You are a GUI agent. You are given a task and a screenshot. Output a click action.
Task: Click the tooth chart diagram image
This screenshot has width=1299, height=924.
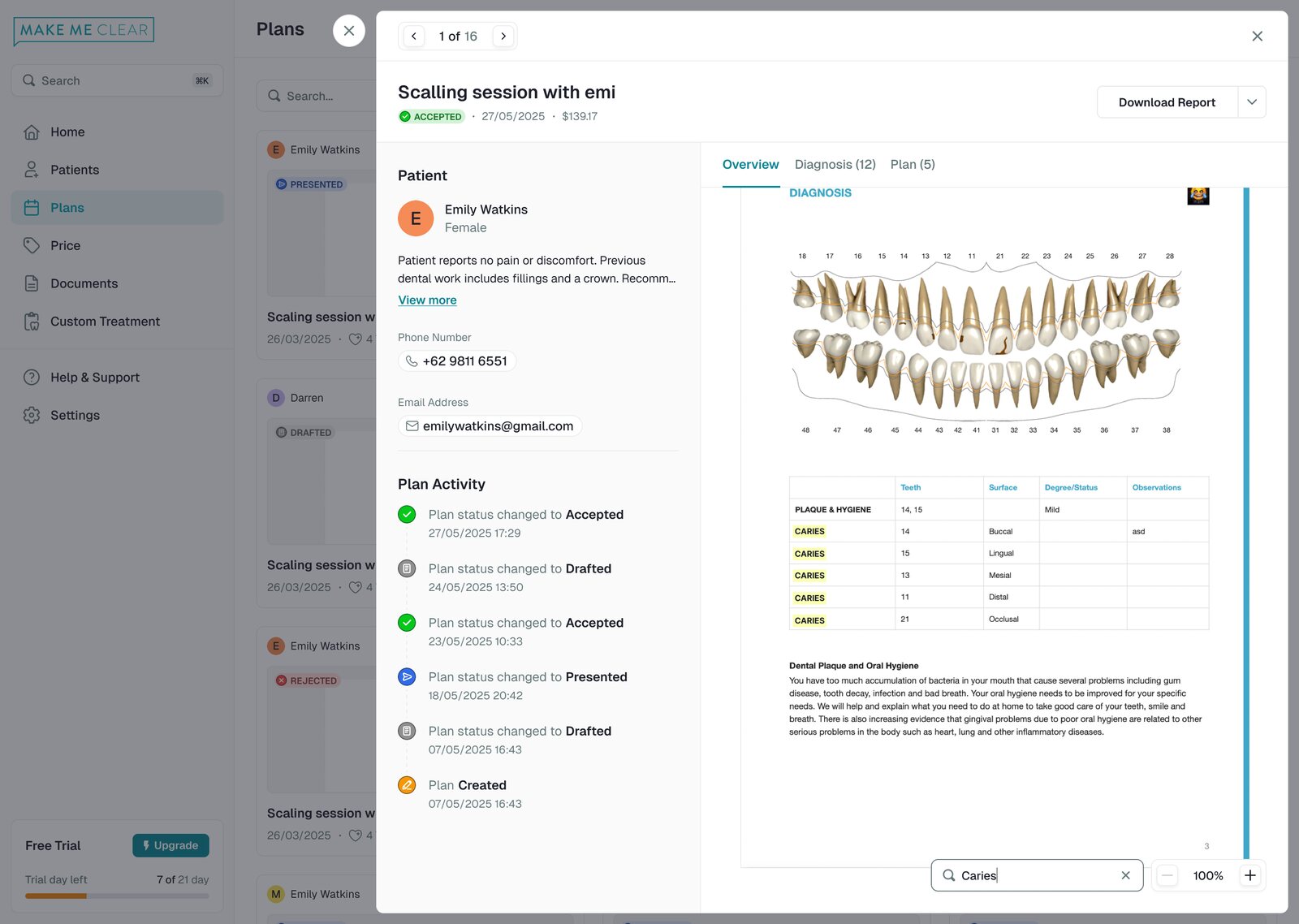pyautogui.click(x=986, y=343)
